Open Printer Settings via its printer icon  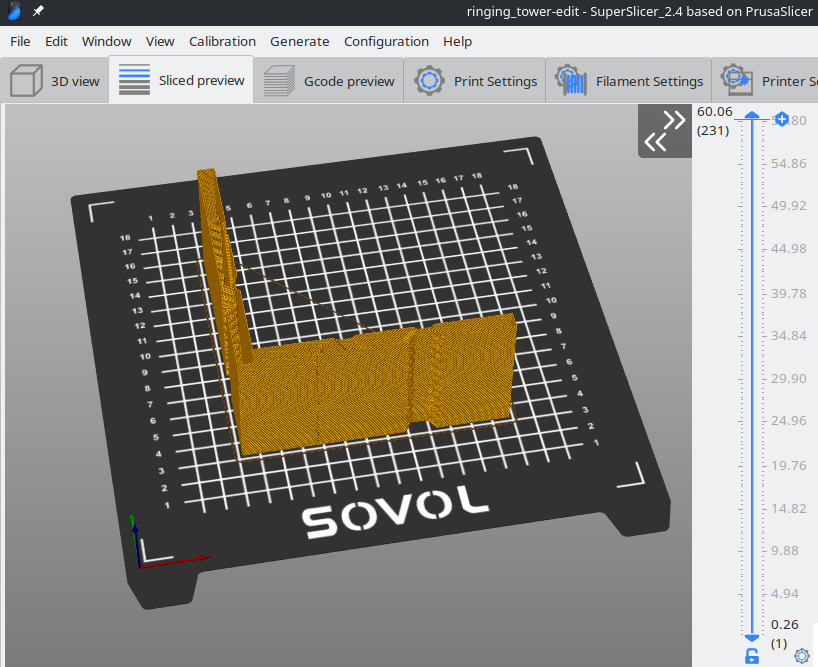(736, 81)
